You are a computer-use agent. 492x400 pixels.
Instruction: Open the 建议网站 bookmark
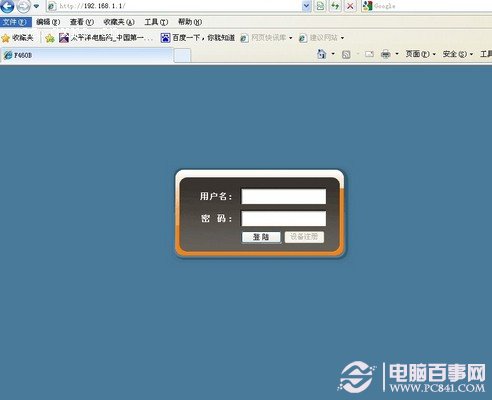click(318, 38)
